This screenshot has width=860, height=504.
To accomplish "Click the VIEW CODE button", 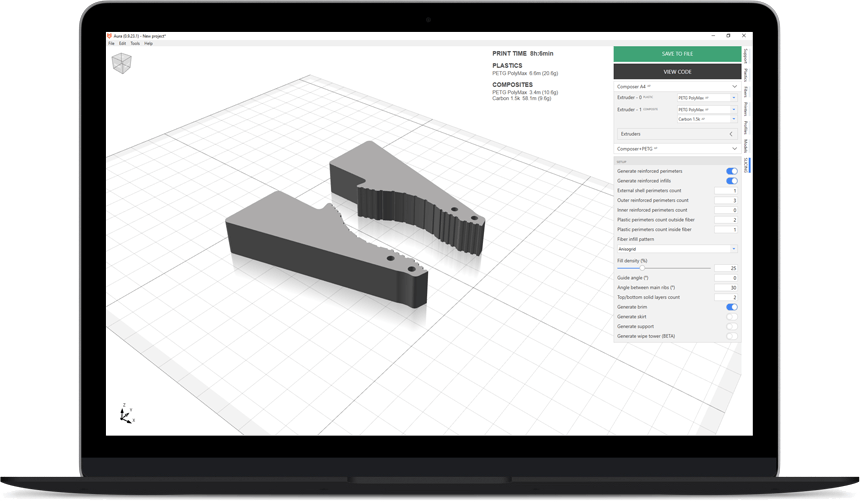I will pos(677,72).
